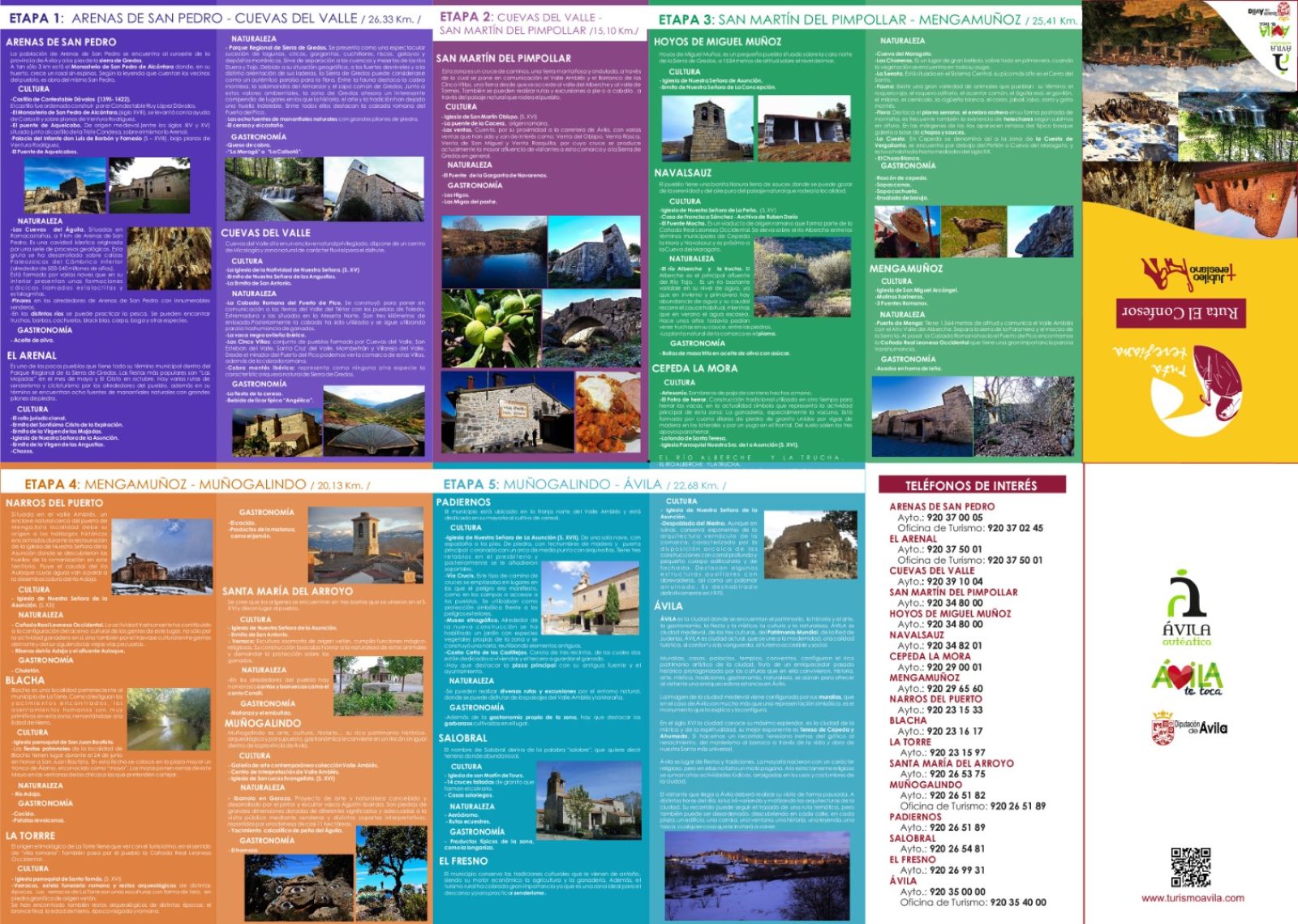Click Santa María del Arroyo number 920 26 53 75

click(x=957, y=774)
